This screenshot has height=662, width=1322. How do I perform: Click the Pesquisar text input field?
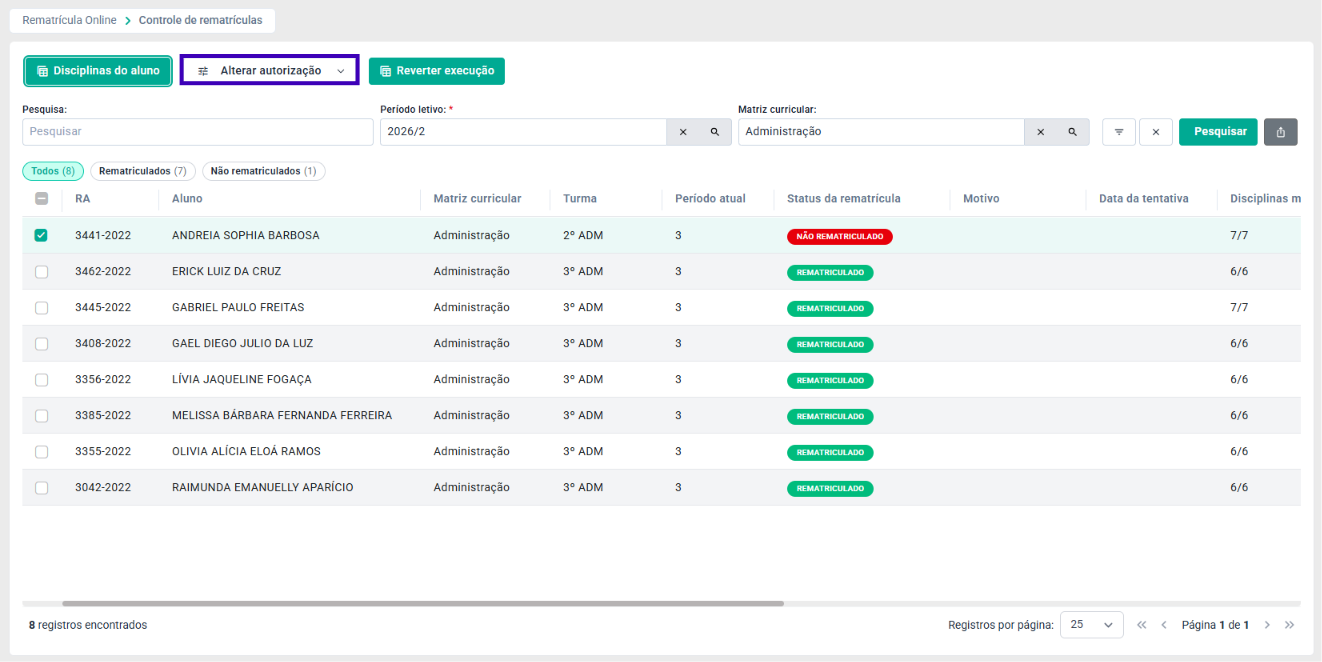coord(198,132)
